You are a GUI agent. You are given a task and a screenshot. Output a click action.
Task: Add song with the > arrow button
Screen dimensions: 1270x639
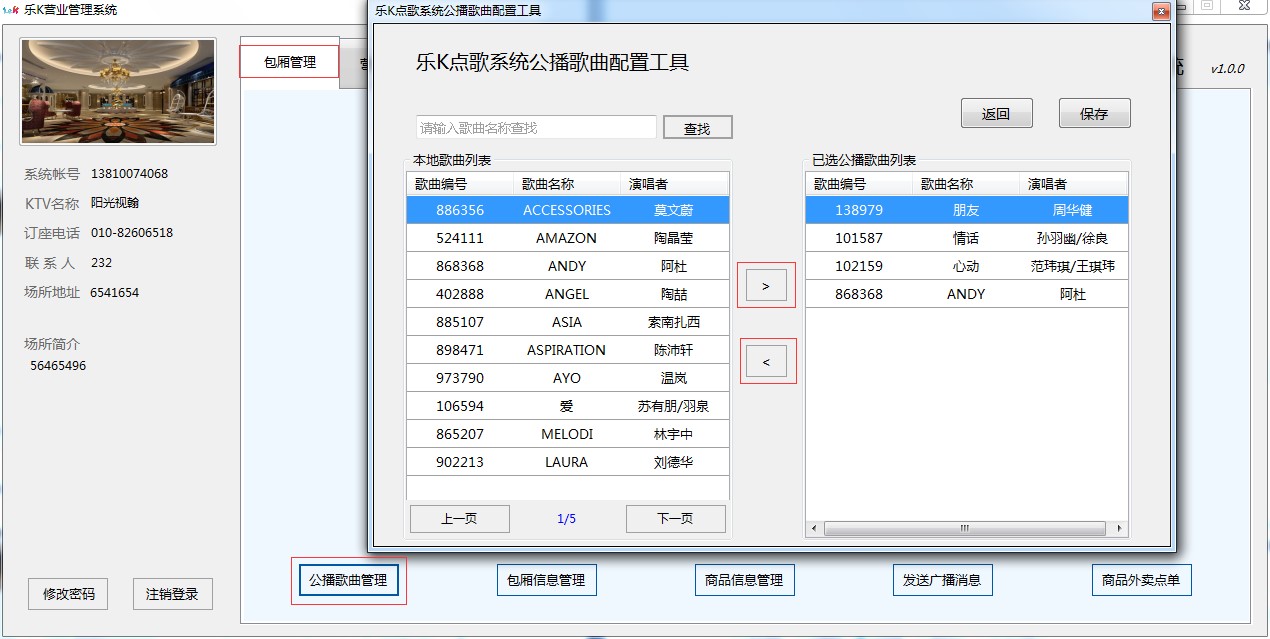[x=766, y=286]
